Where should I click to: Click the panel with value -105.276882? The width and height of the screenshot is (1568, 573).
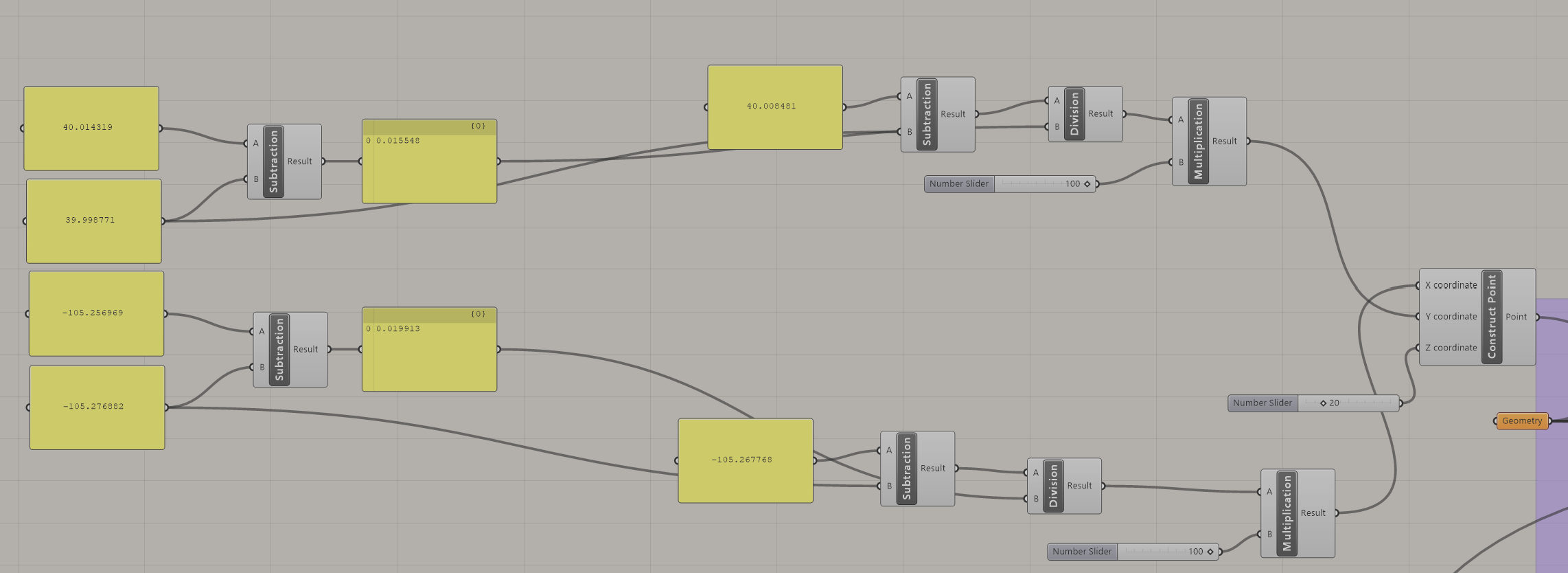(97, 407)
